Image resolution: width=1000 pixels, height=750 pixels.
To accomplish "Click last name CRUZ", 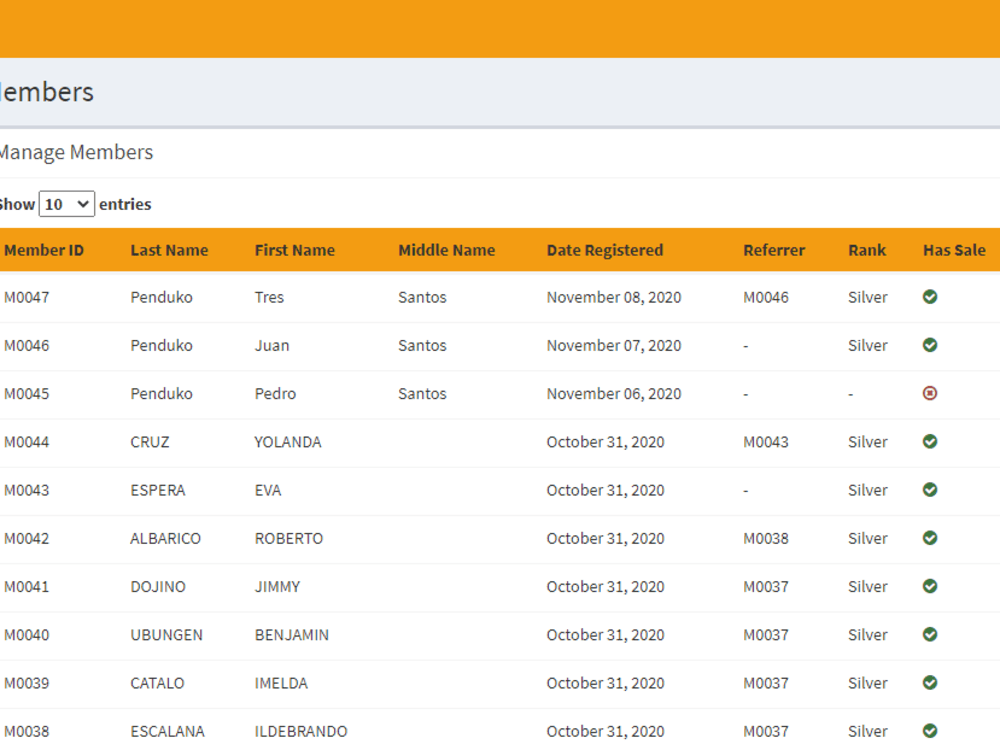I will point(150,442).
